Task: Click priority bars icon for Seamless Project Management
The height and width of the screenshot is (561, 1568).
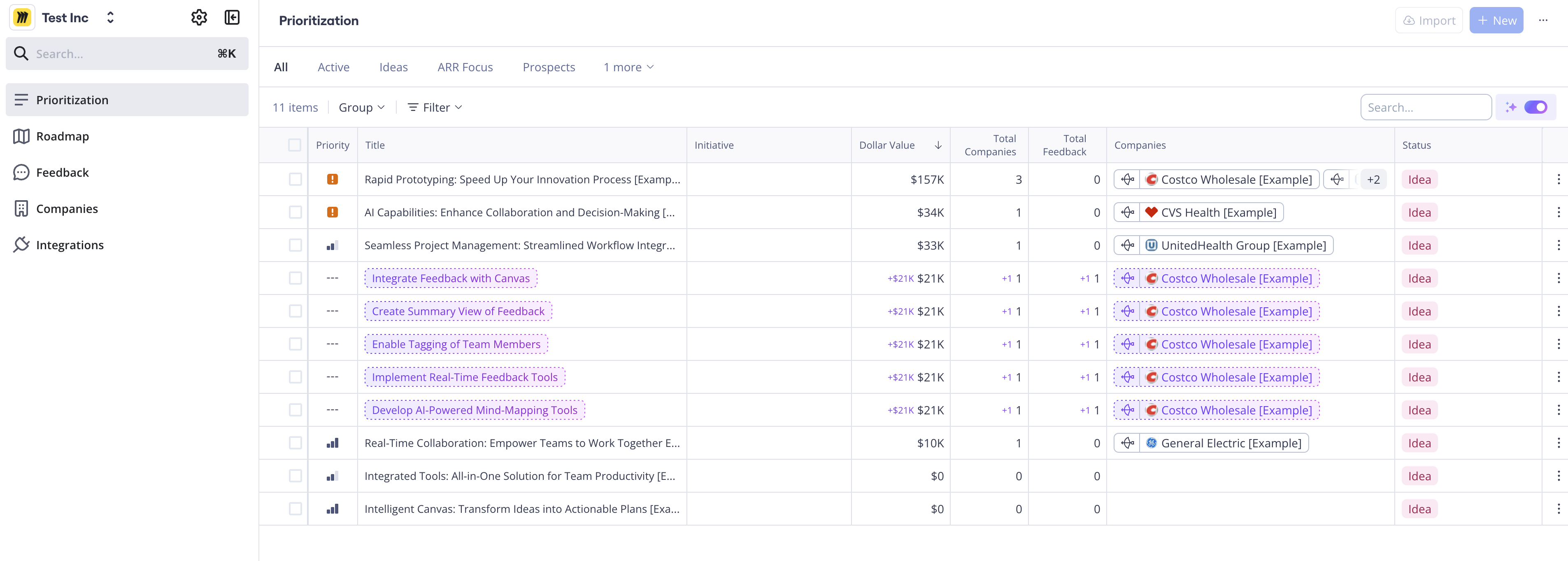Action: [x=333, y=245]
